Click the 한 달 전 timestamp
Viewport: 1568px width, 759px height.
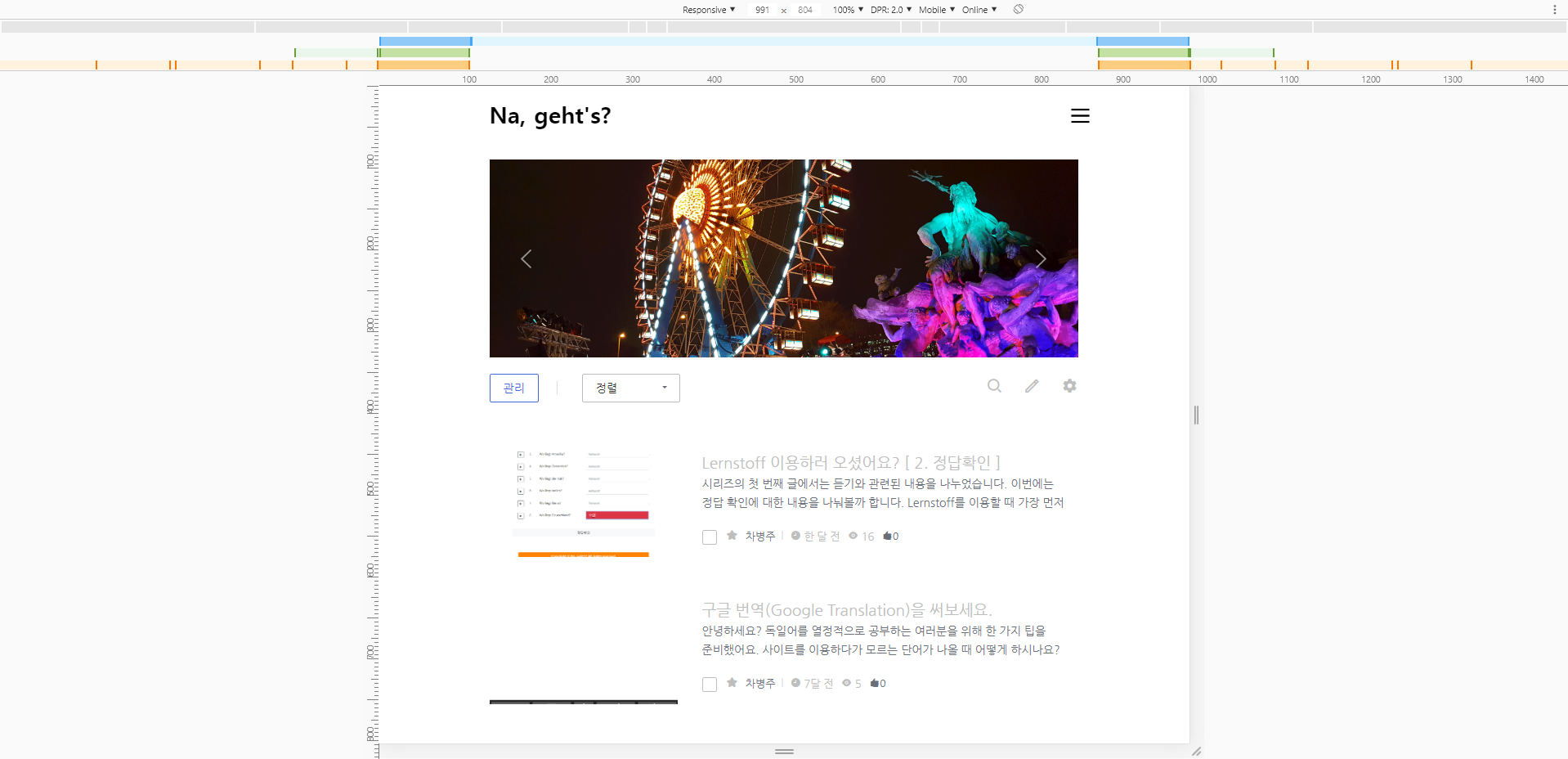click(x=822, y=537)
